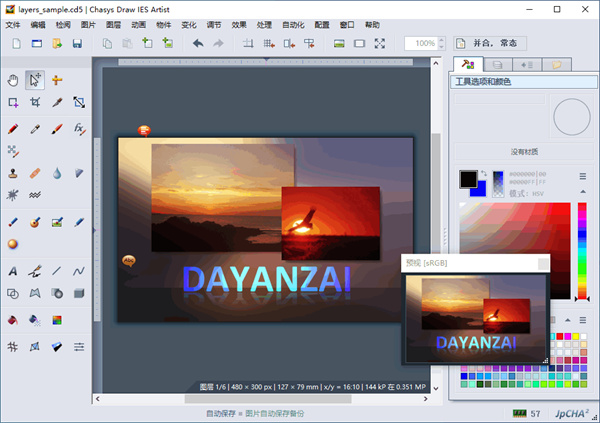Click the preview window close box
The height and width of the screenshot is (423, 600).
[x=543, y=263]
